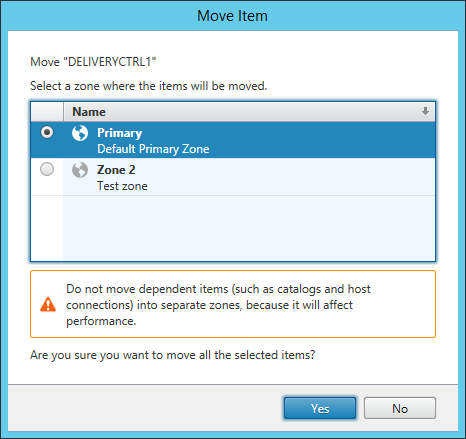466x439 pixels.
Task: Pick the Zone 2 name label
Action: [116, 170]
